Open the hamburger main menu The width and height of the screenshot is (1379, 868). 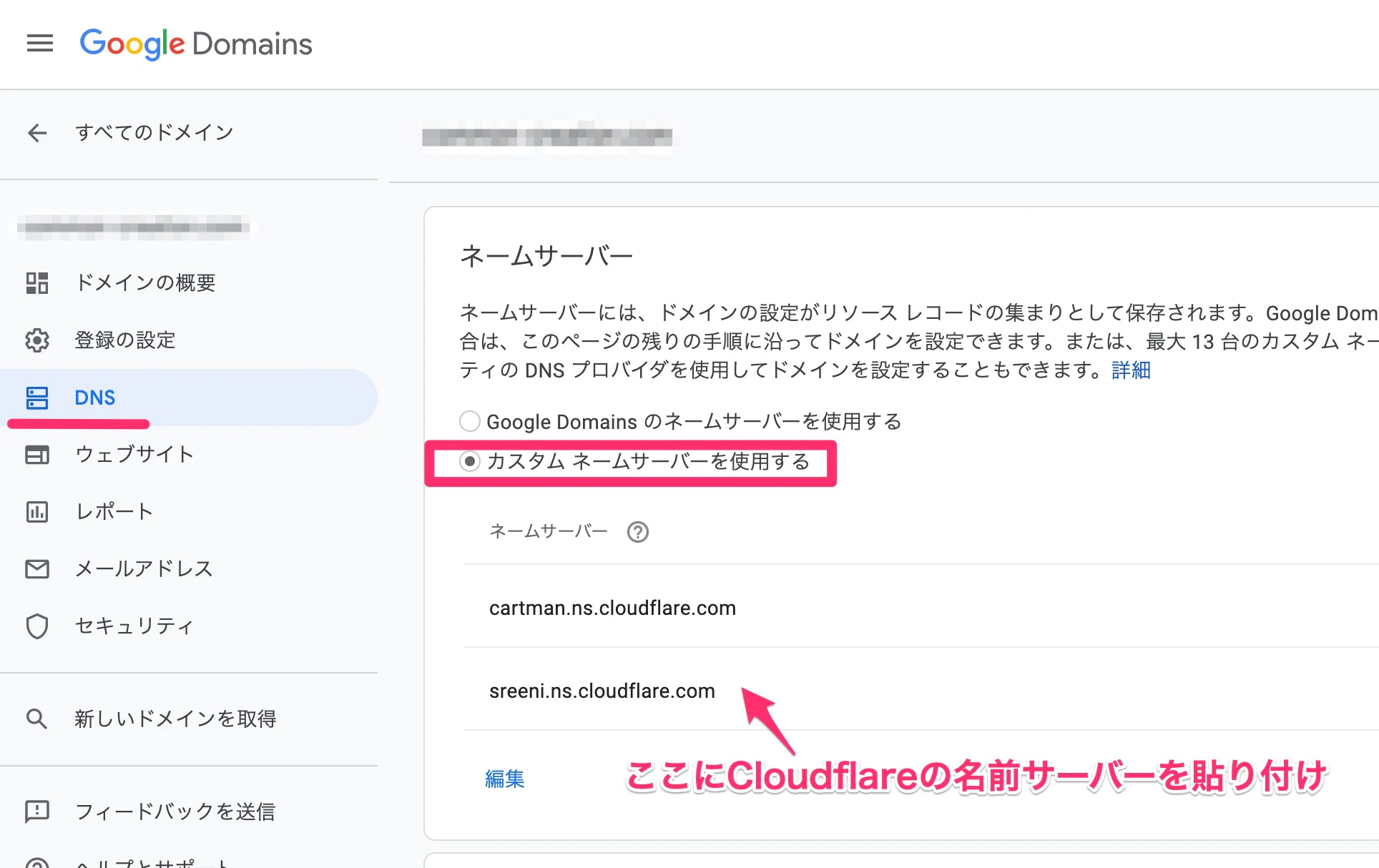click(x=40, y=44)
